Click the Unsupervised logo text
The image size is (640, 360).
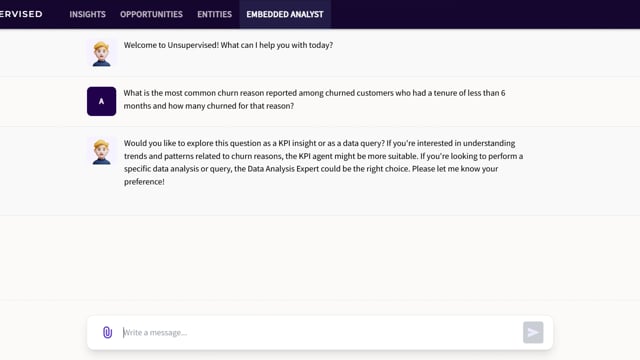click(21, 14)
